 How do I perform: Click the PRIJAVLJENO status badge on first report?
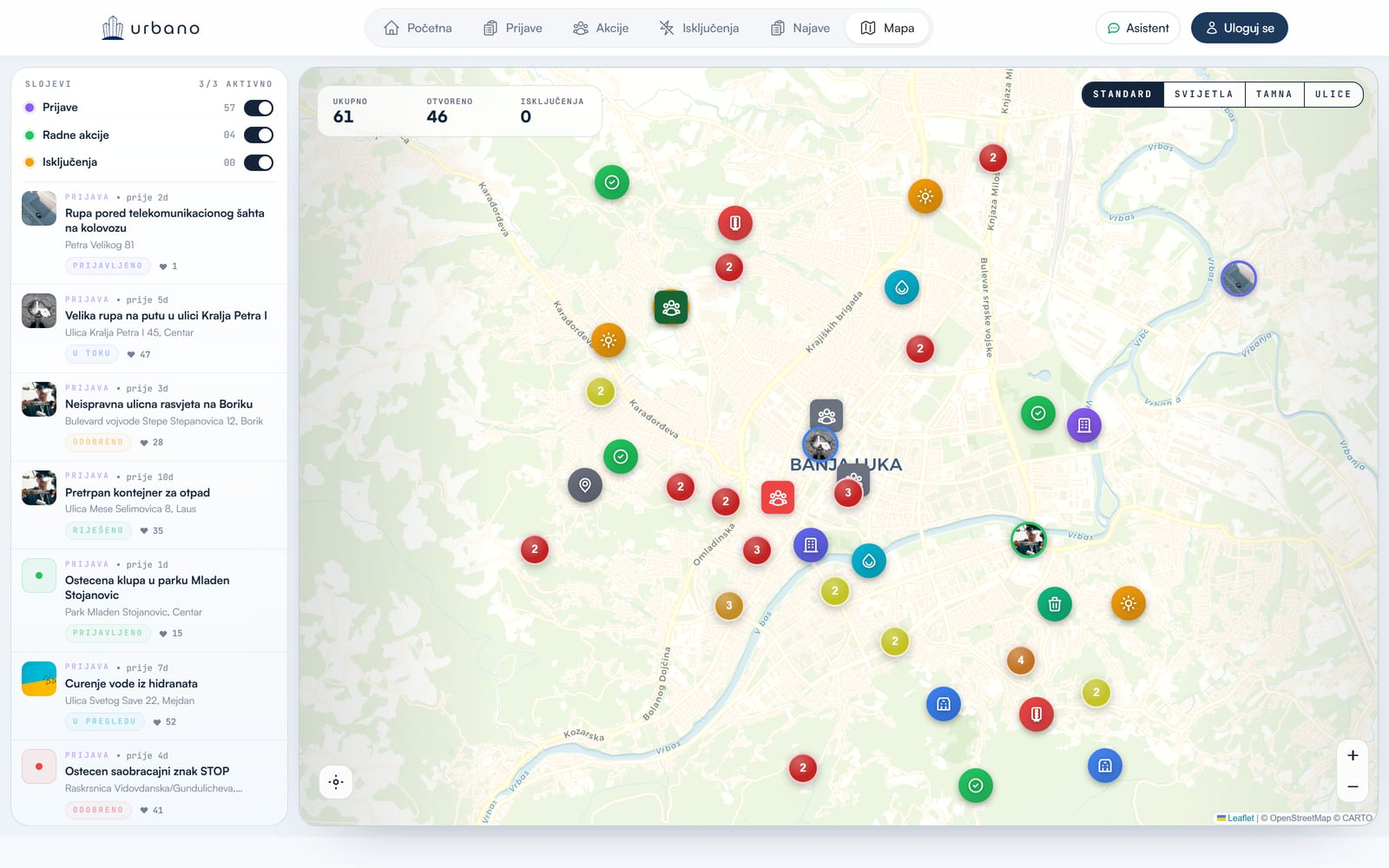click(108, 266)
